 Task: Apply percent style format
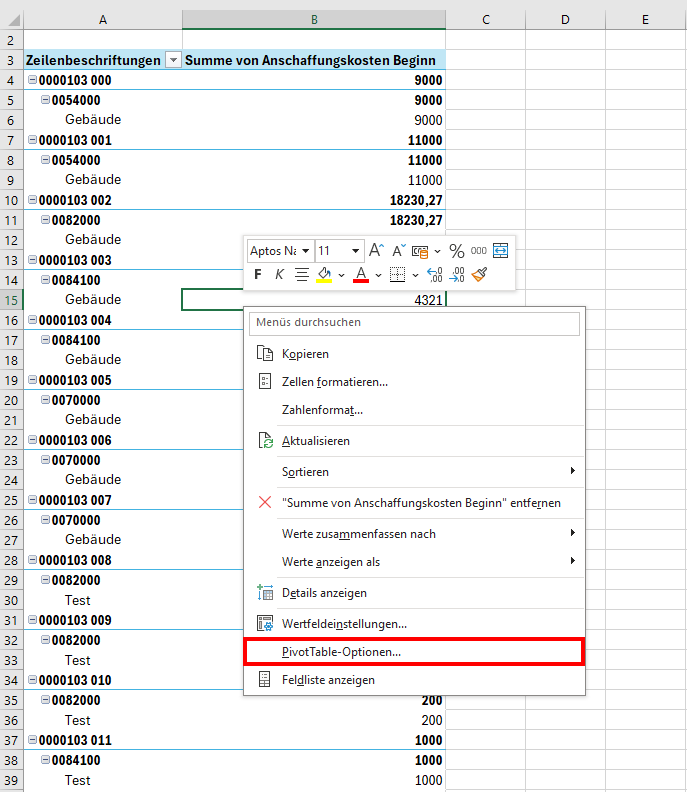pos(457,251)
